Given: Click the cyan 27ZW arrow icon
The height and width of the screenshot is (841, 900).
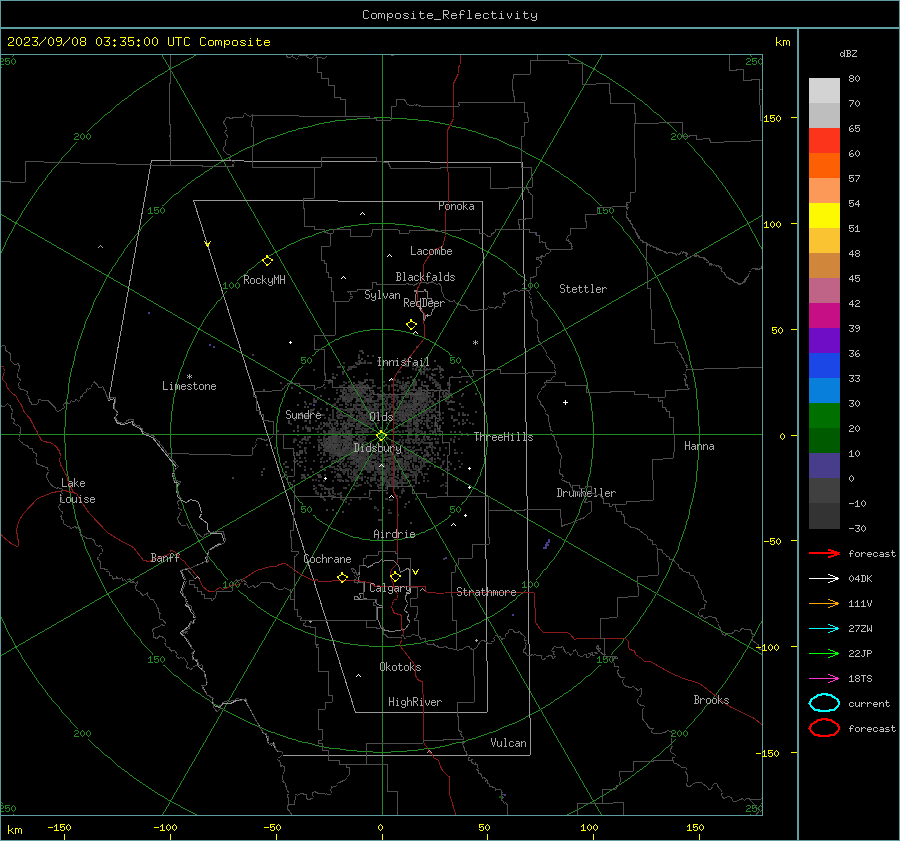Looking at the screenshot, I should (824, 629).
